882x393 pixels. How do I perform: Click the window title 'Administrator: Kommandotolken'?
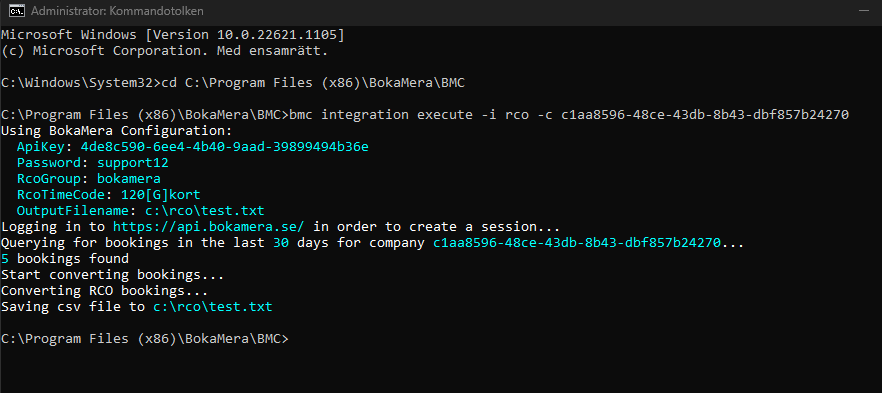click(118, 11)
